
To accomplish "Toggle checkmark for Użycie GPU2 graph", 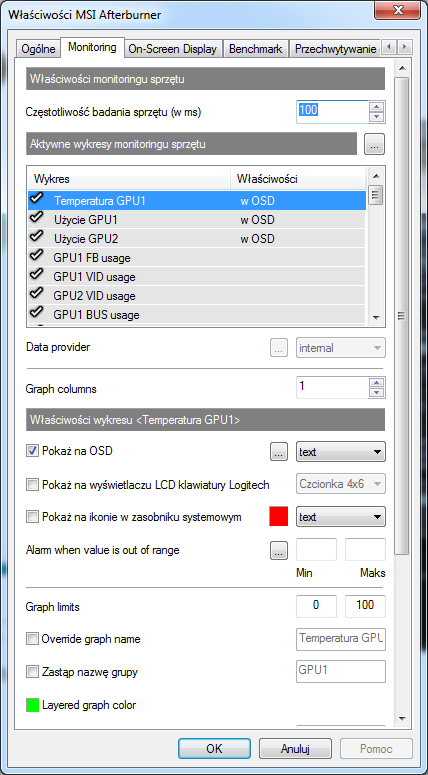I will click(37, 238).
